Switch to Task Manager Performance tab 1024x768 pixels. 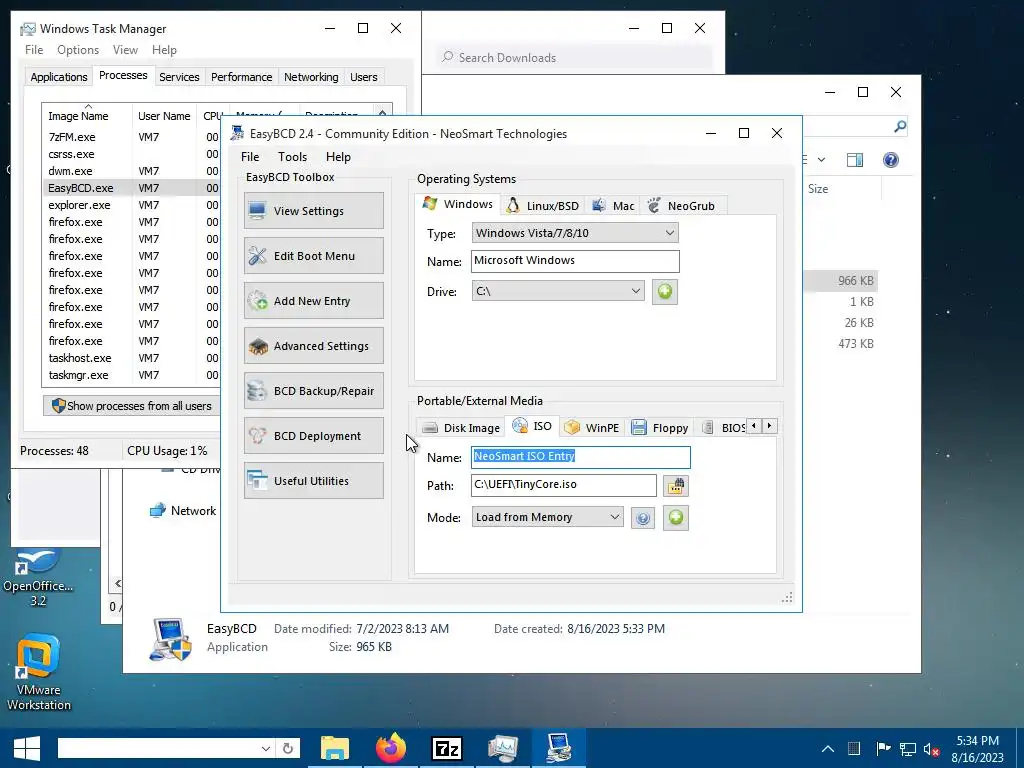point(242,77)
